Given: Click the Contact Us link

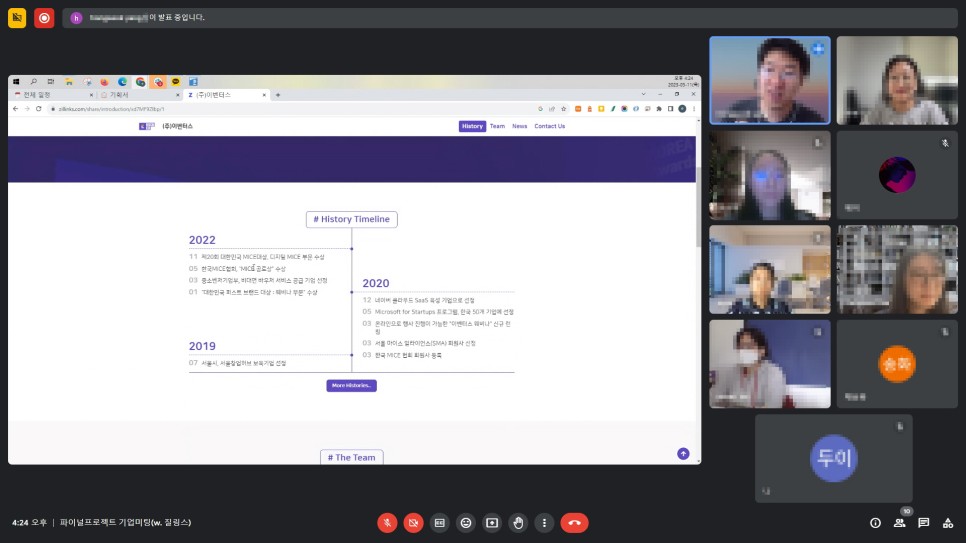Looking at the screenshot, I should click(549, 126).
